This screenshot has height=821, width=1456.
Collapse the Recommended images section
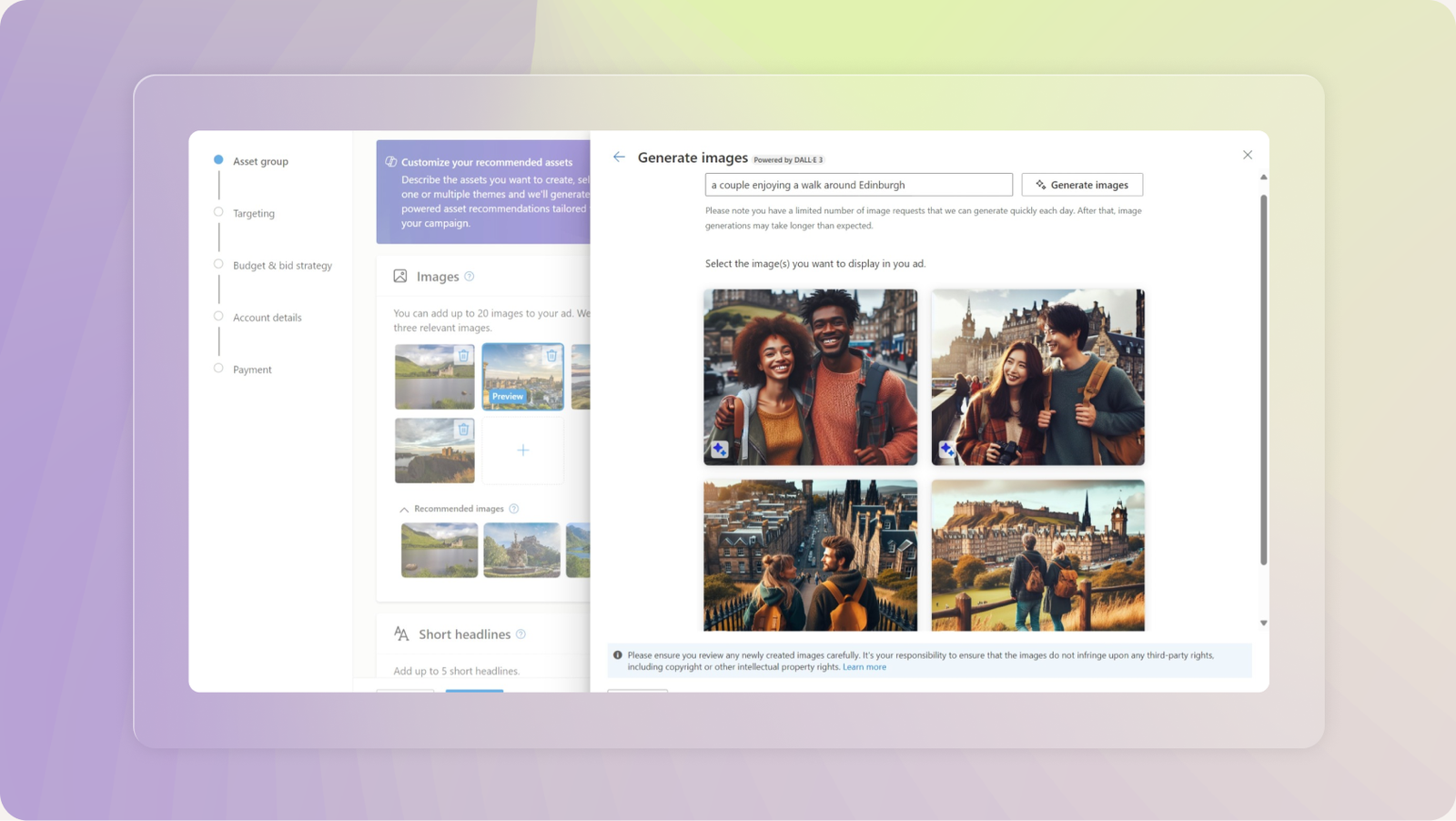405,508
